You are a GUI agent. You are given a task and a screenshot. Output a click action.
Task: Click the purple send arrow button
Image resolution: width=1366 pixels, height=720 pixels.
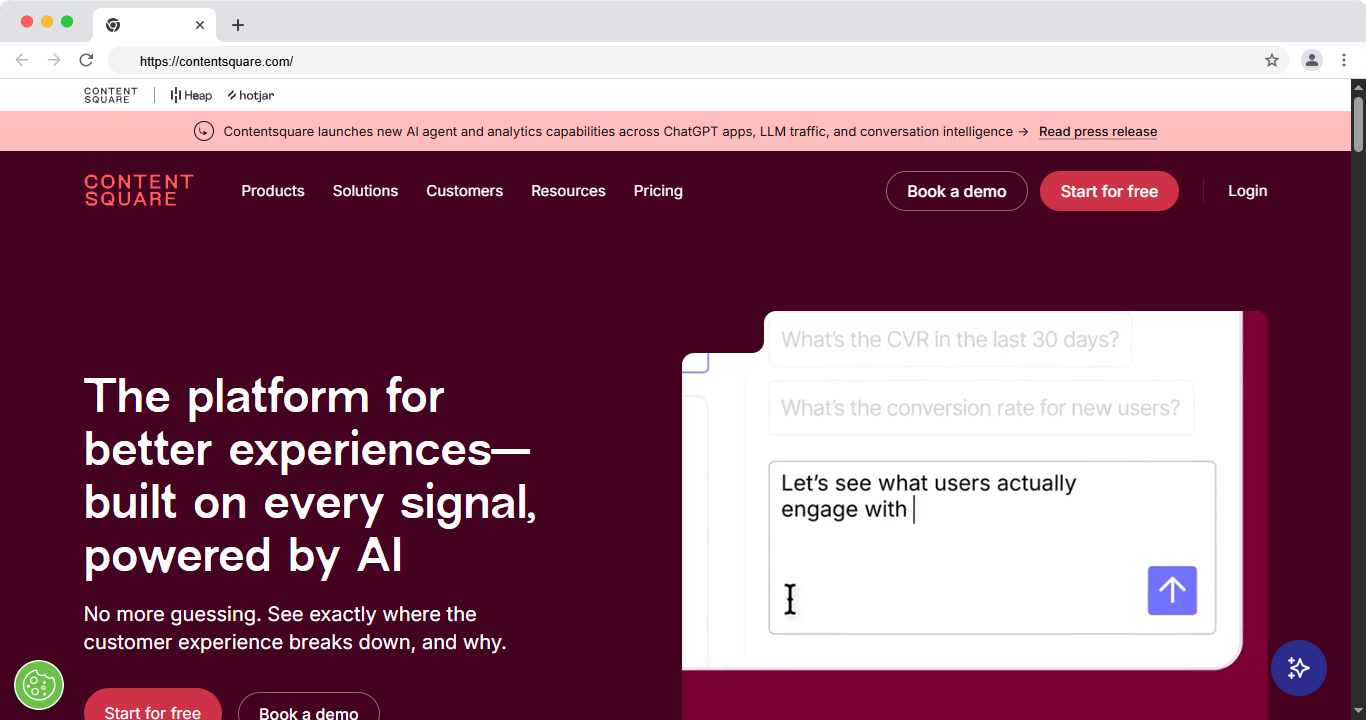[x=1172, y=590]
